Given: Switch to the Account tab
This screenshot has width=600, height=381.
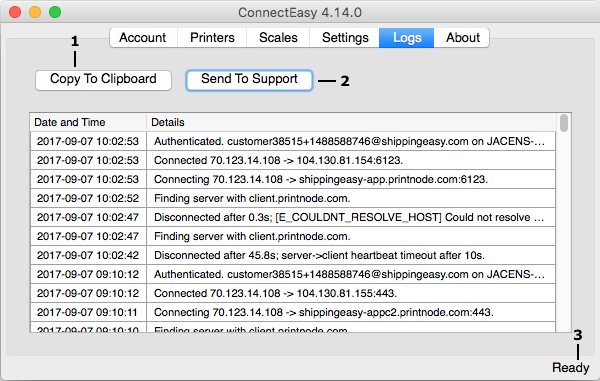Looking at the screenshot, I should (x=143, y=38).
